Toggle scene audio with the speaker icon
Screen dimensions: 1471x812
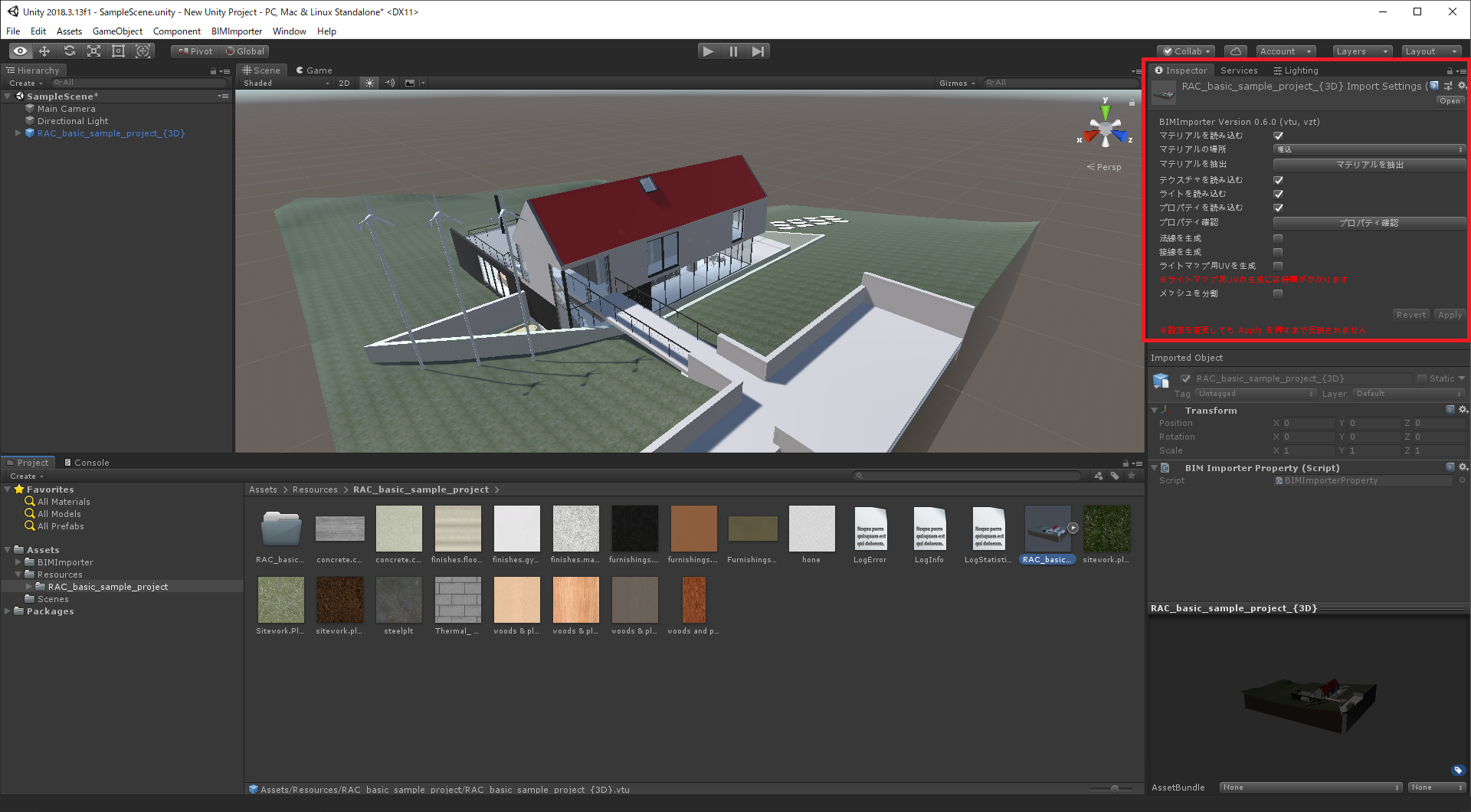click(x=390, y=83)
